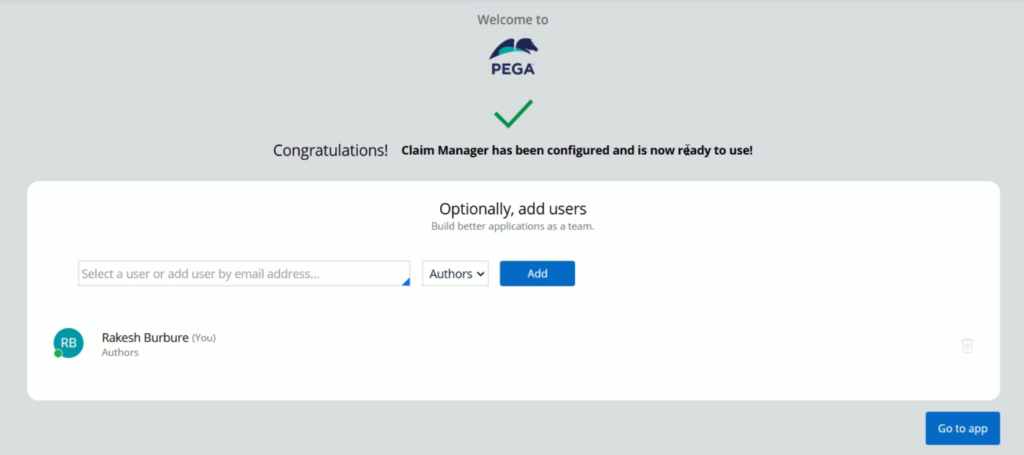Click the (You) label beside the user name

[204, 337]
